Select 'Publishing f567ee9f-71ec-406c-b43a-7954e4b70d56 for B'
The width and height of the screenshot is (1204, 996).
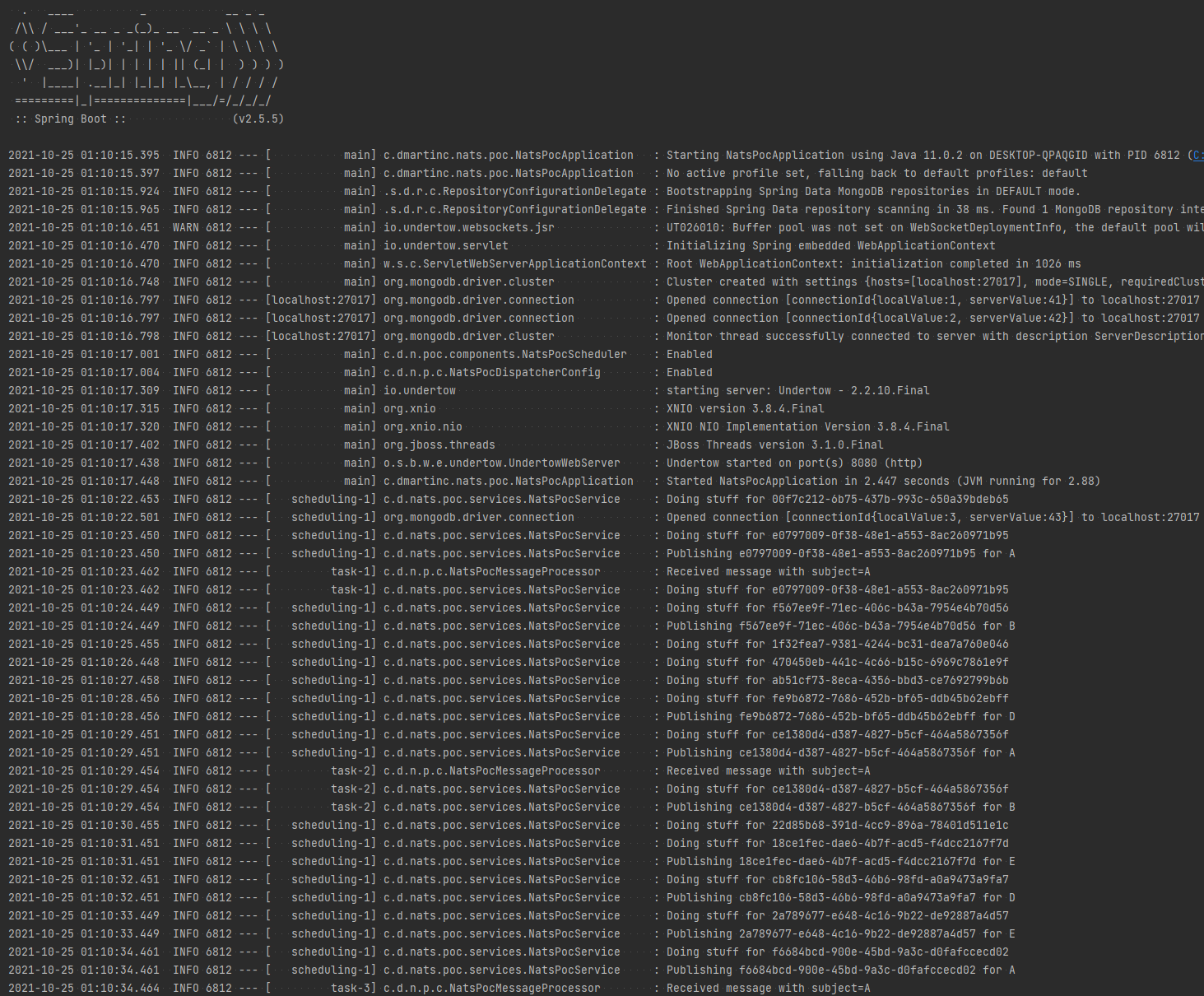[x=841, y=626]
